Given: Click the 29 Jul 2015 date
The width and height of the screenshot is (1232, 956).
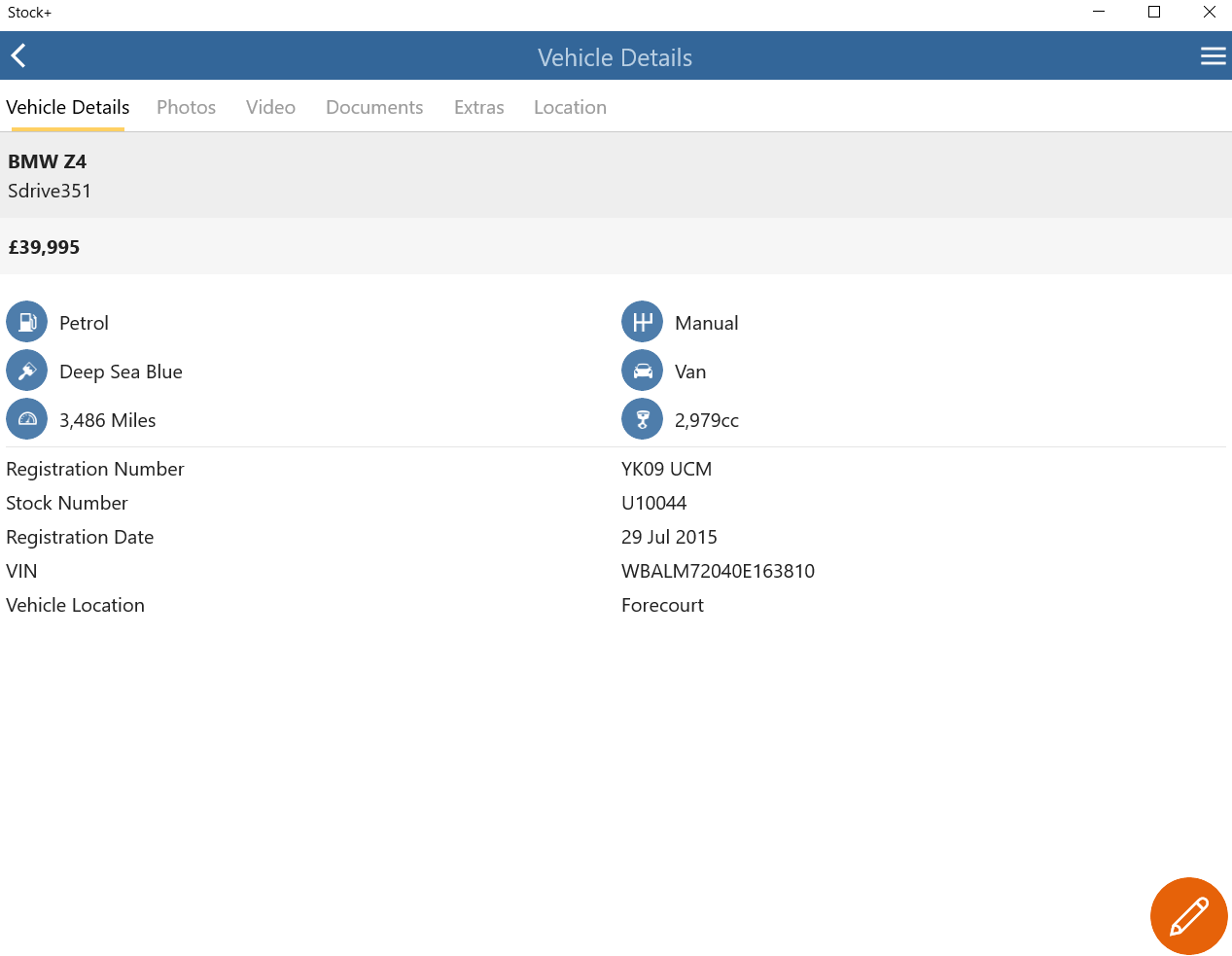Looking at the screenshot, I should [x=670, y=537].
